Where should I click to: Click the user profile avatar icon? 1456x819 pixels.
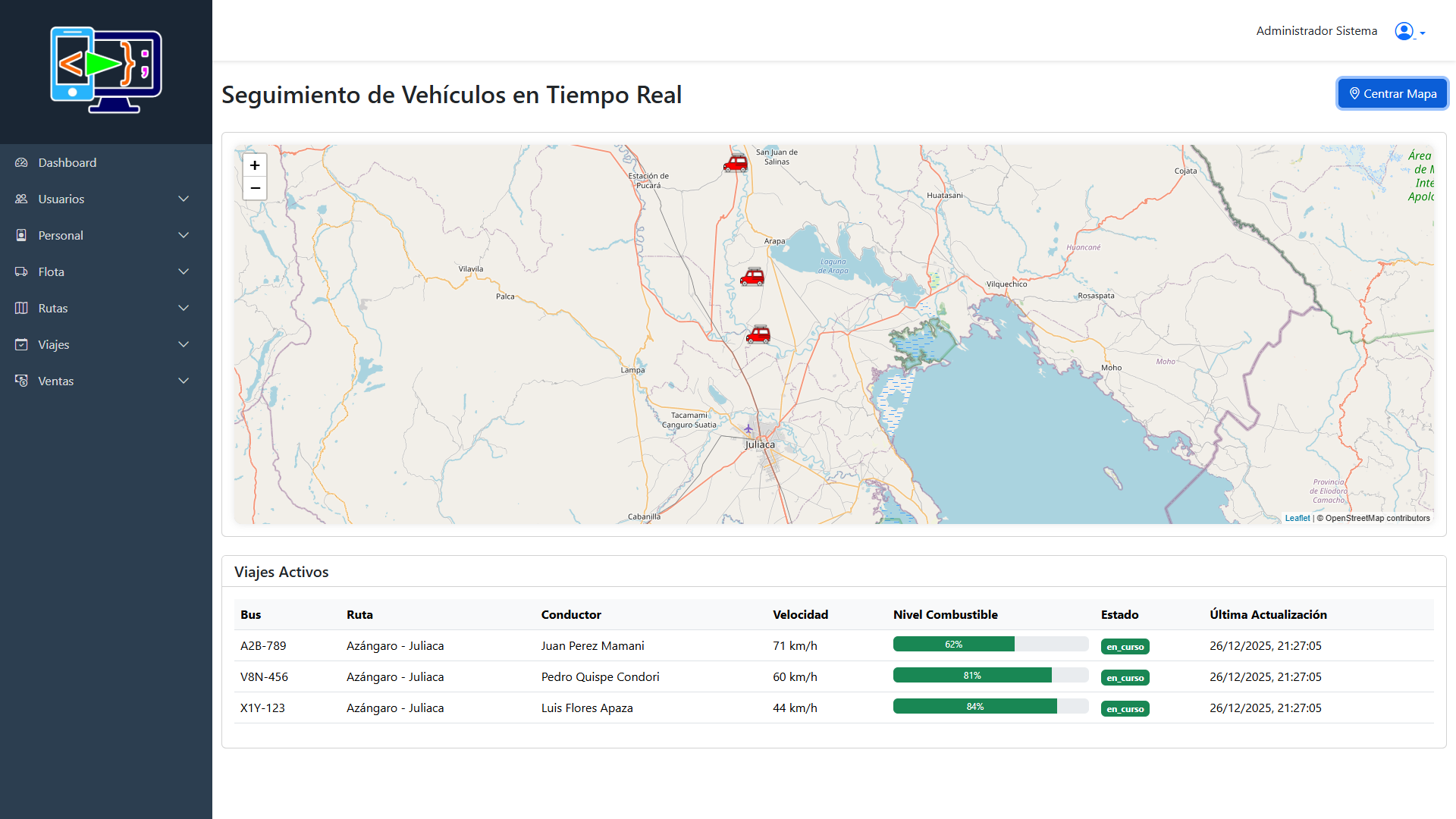1404,31
